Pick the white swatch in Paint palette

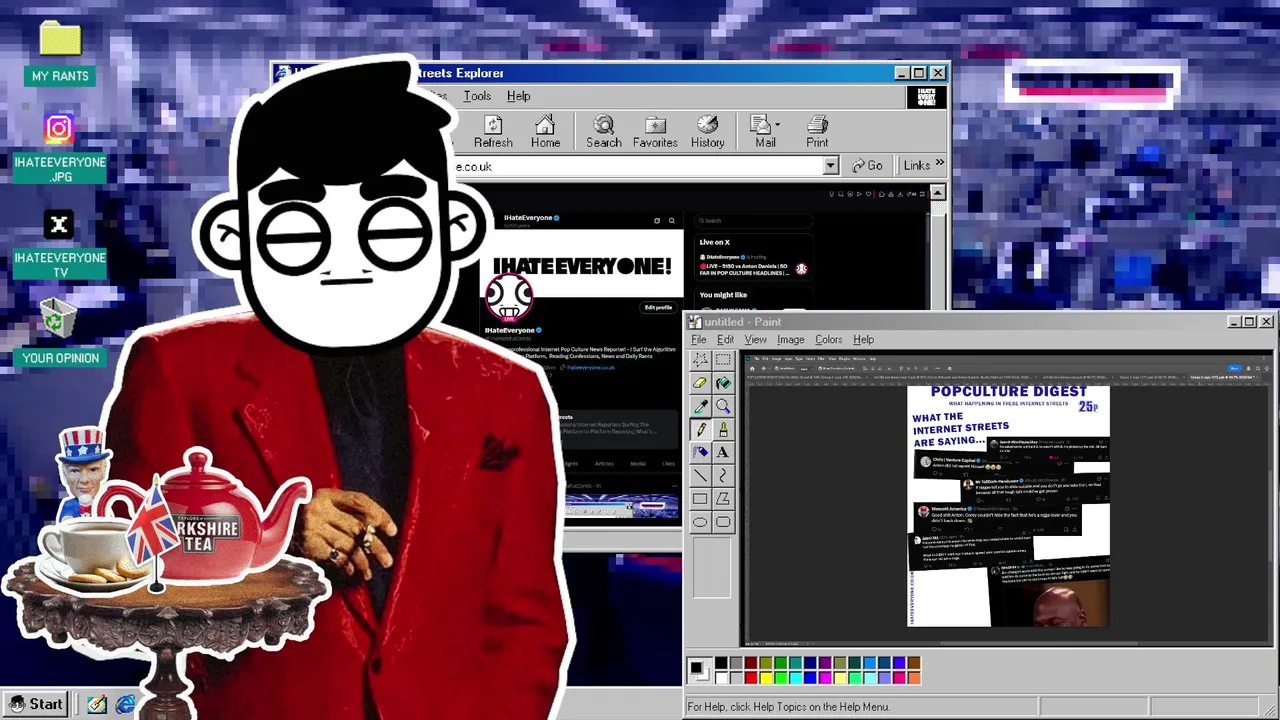pos(721,678)
